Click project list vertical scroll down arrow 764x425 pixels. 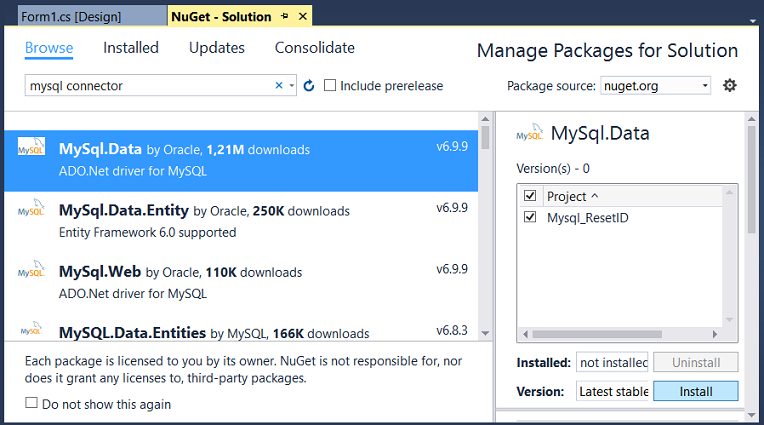tap(729, 320)
